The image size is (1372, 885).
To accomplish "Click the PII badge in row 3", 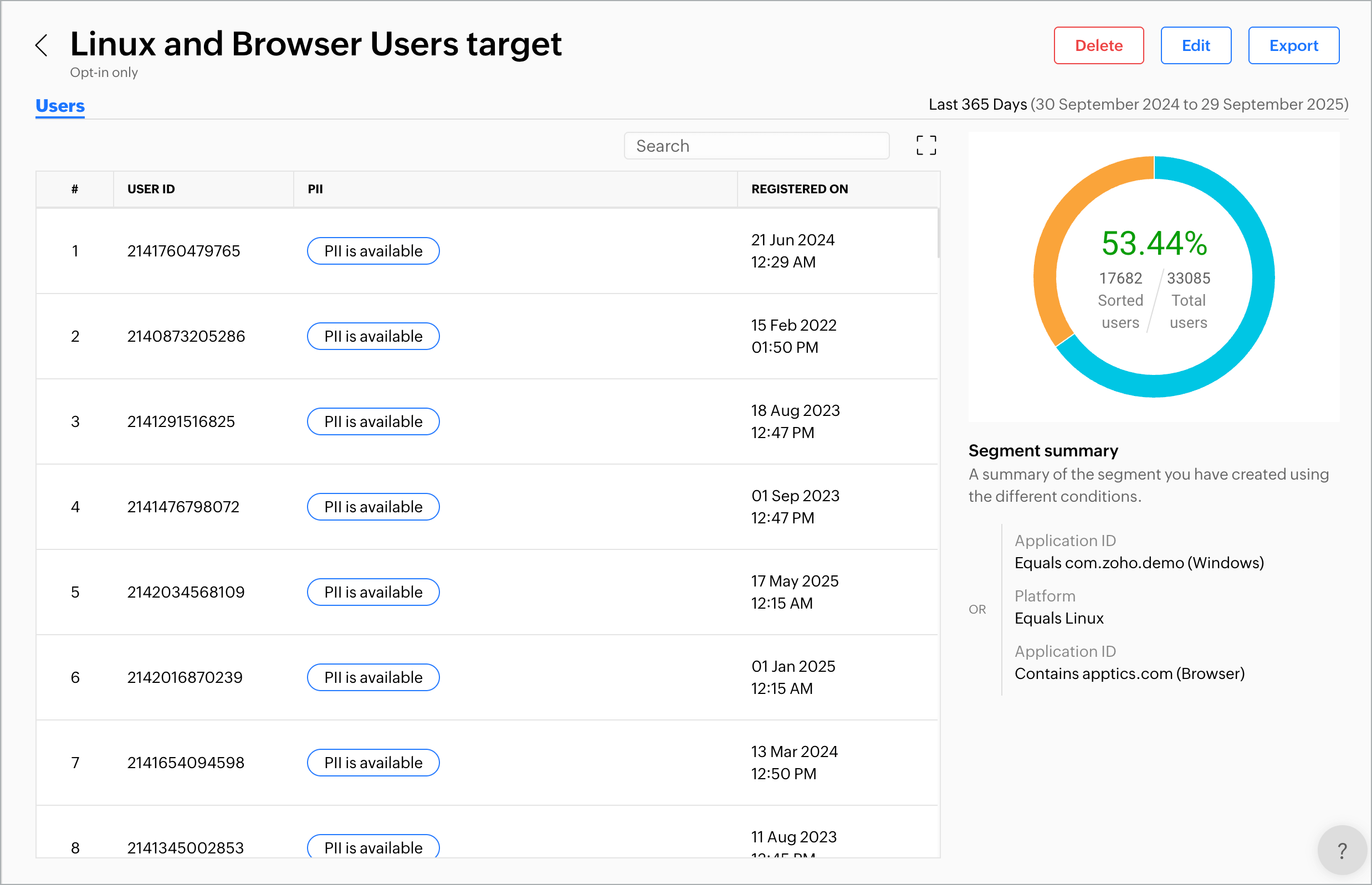I will (373, 422).
